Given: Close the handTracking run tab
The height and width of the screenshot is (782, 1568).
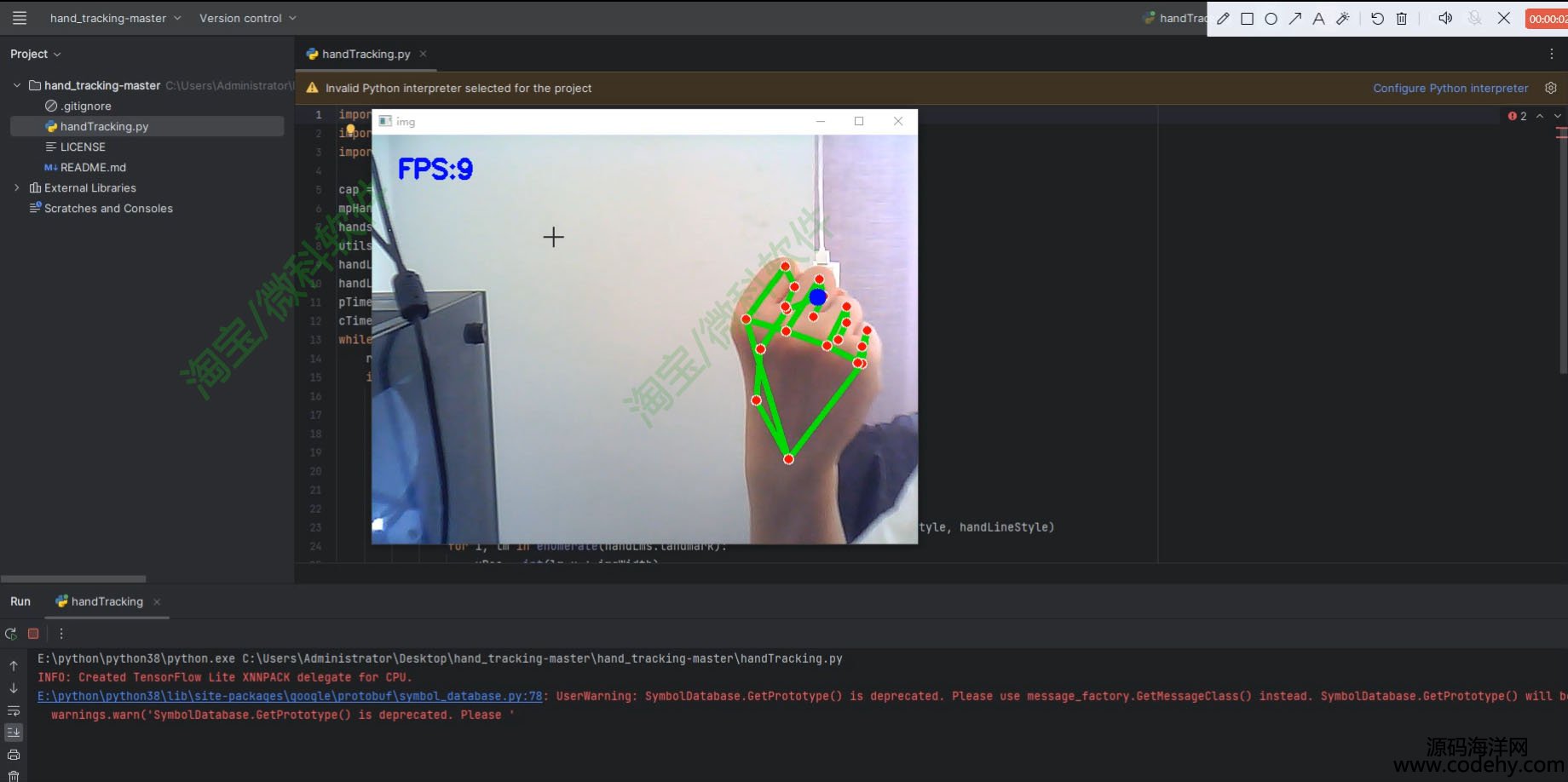Looking at the screenshot, I should [x=157, y=601].
